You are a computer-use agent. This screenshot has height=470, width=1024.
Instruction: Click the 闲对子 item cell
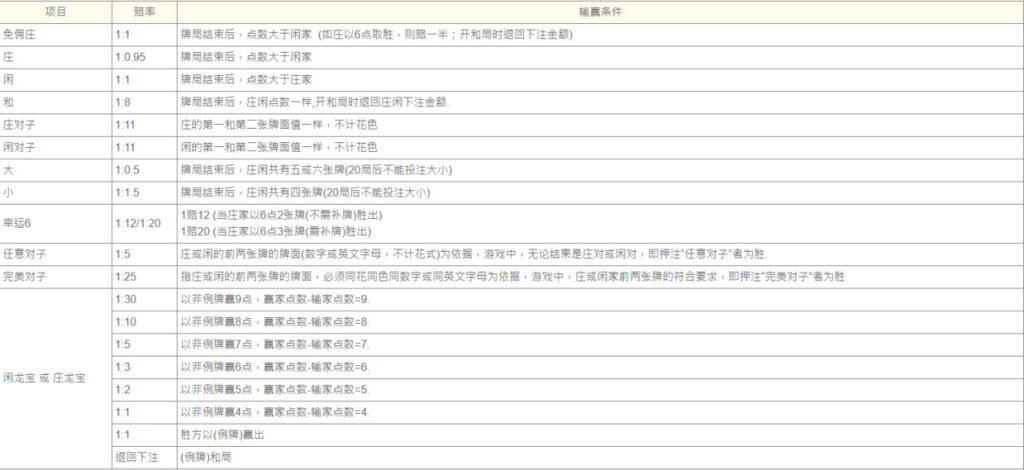(x=20, y=148)
